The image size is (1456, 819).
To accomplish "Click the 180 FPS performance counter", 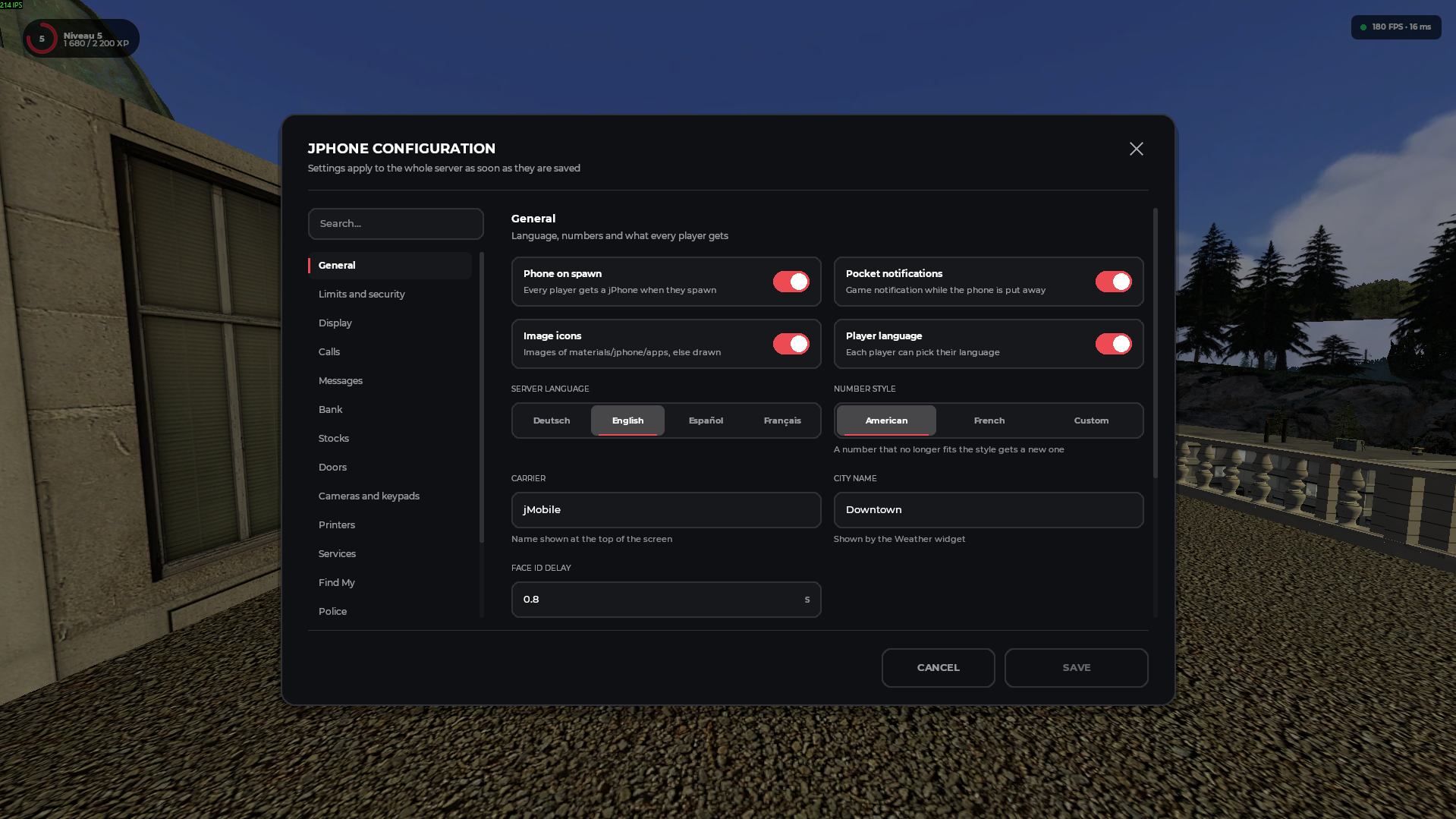I will click(1395, 27).
